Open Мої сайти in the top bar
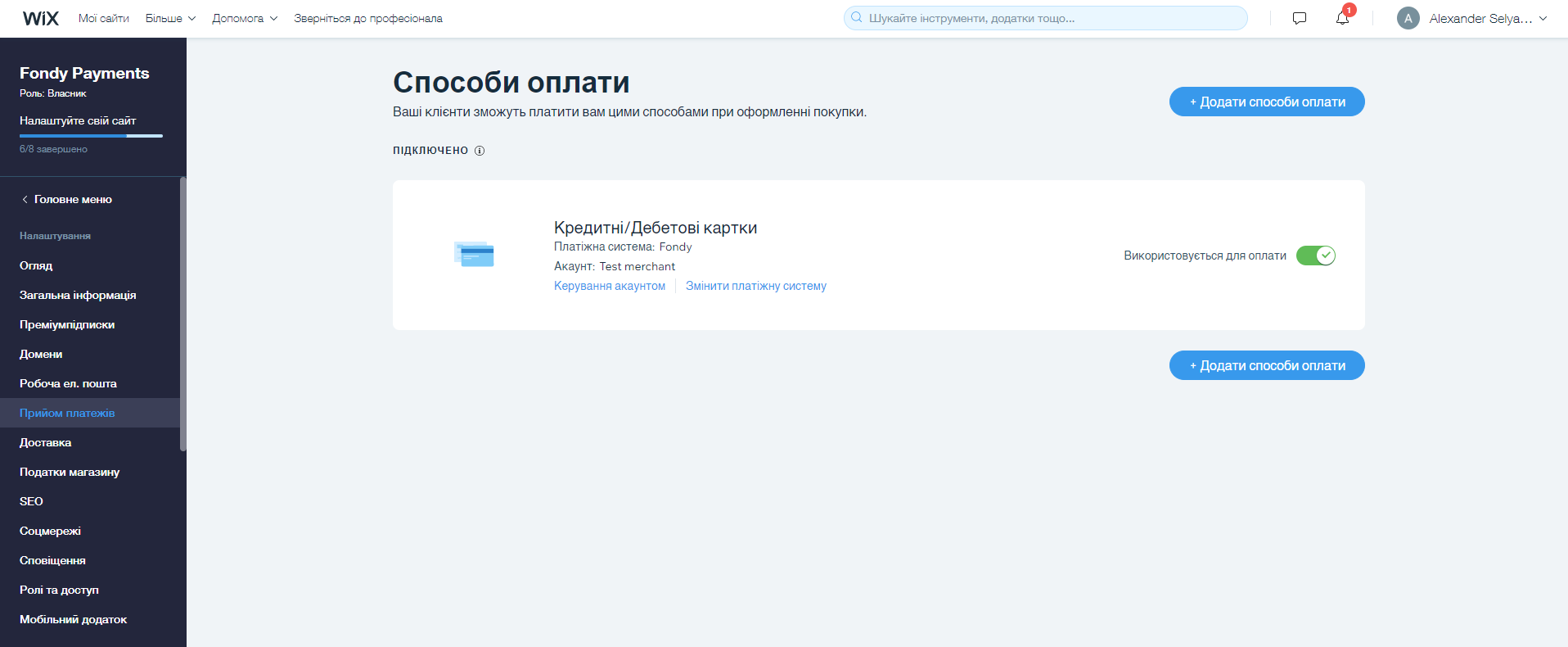 (104, 18)
